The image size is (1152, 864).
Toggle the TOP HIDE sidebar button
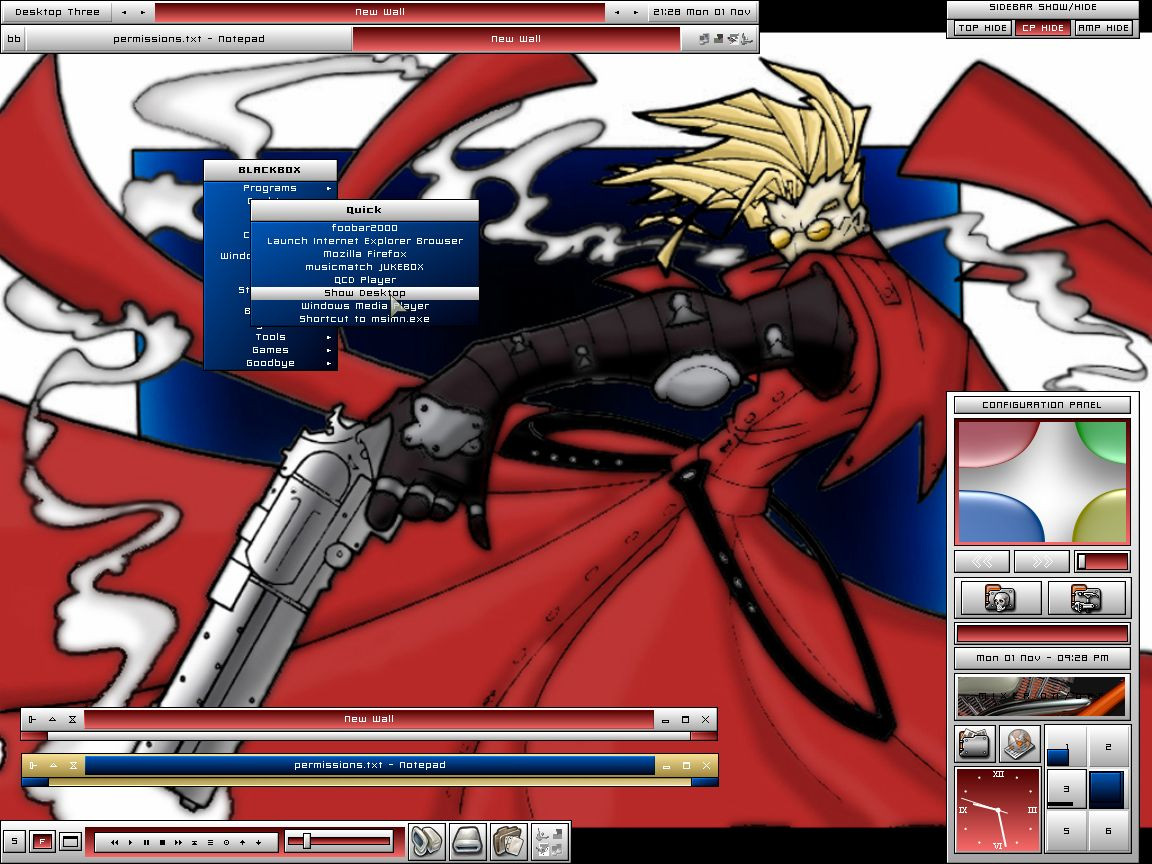982,28
